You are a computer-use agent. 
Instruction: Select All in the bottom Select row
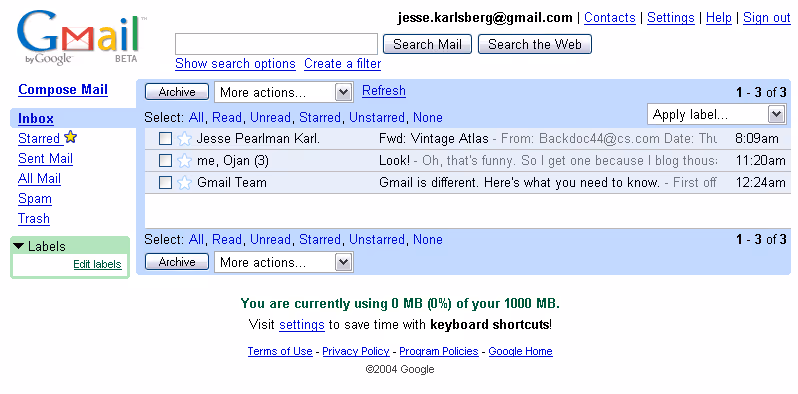[x=196, y=239]
